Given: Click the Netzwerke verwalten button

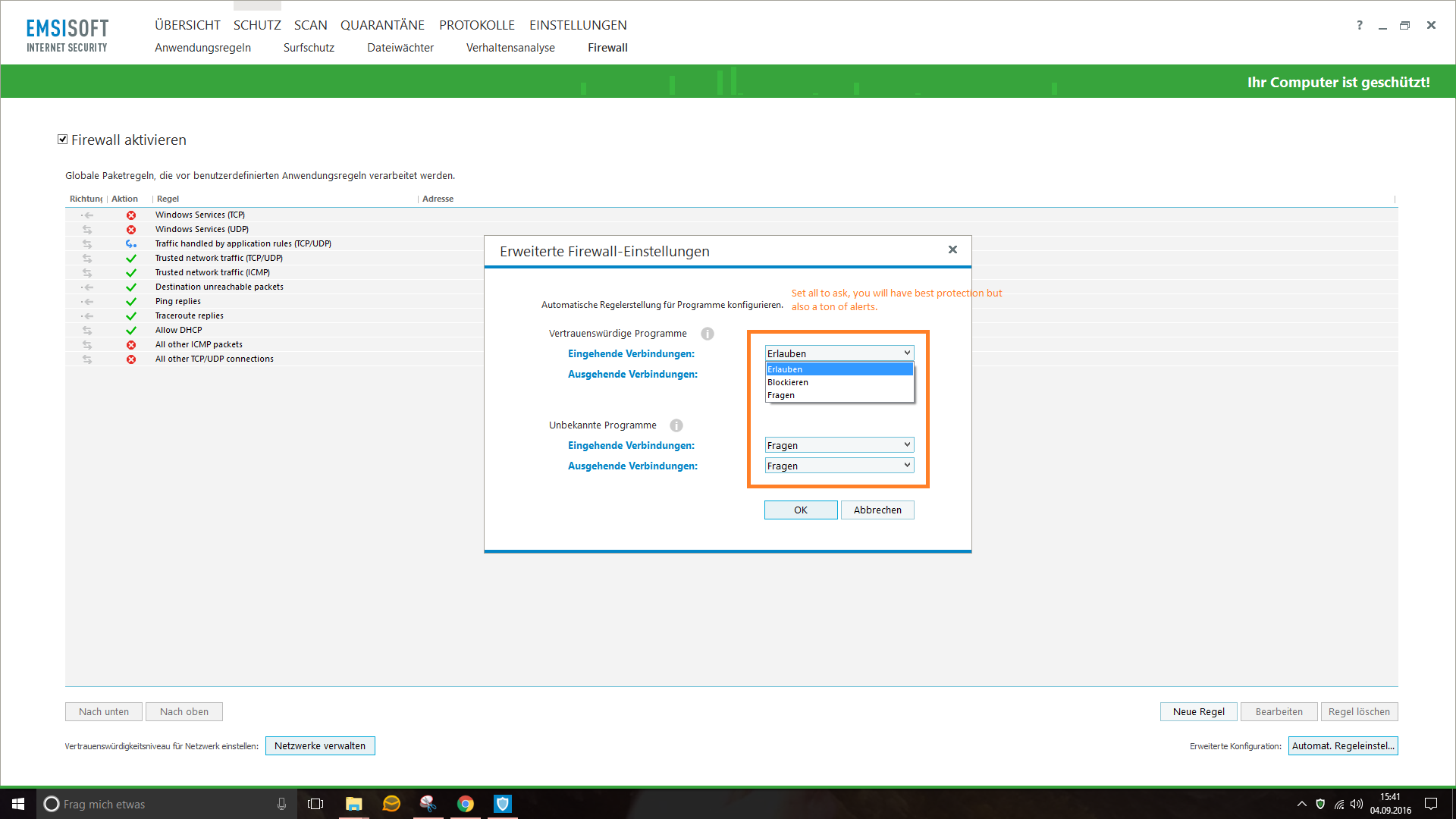Looking at the screenshot, I should pyautogui.click(x=320, y=746).
